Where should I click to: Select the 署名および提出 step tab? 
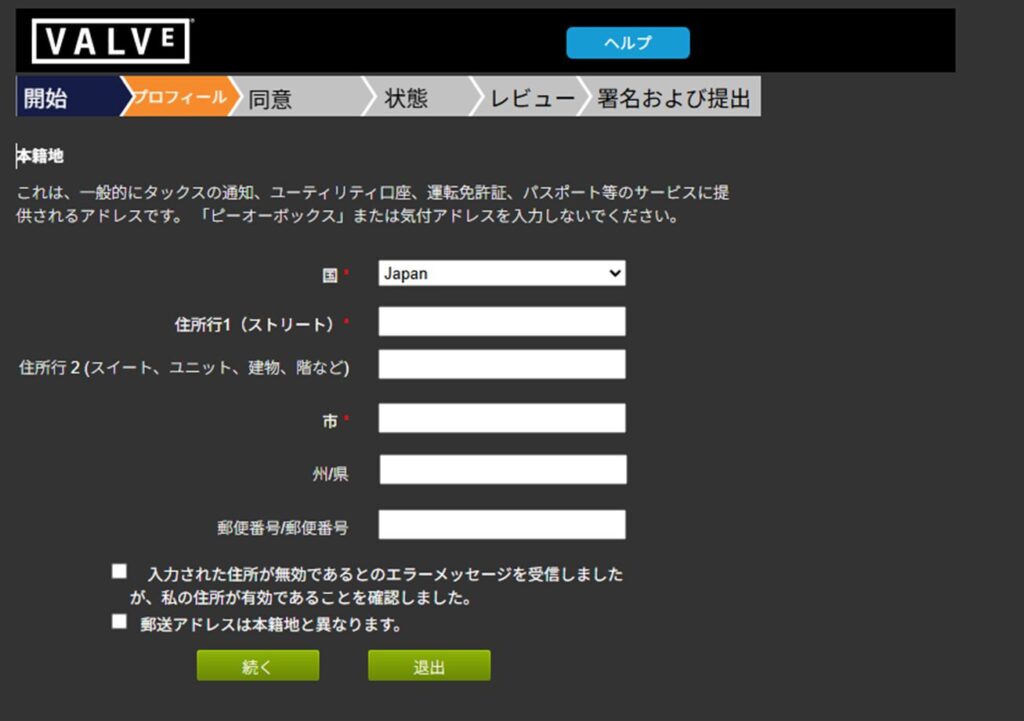pos(672,98)
